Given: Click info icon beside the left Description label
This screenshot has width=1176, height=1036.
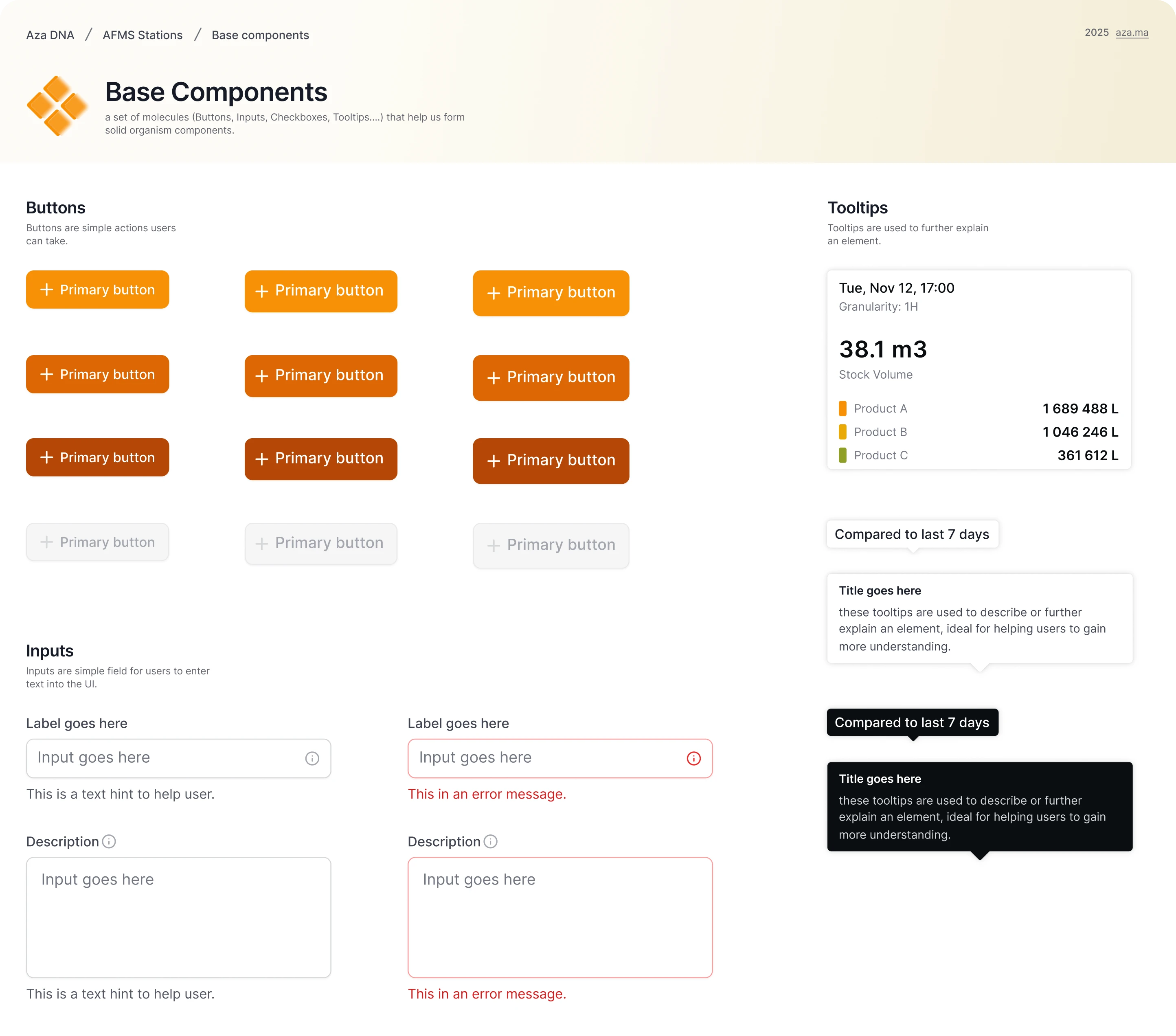Looking at the screenshot, I should click(109, 842).
